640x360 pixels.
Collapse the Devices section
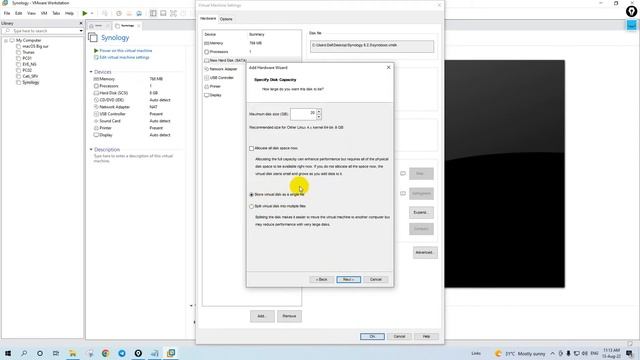pos(91,72)
